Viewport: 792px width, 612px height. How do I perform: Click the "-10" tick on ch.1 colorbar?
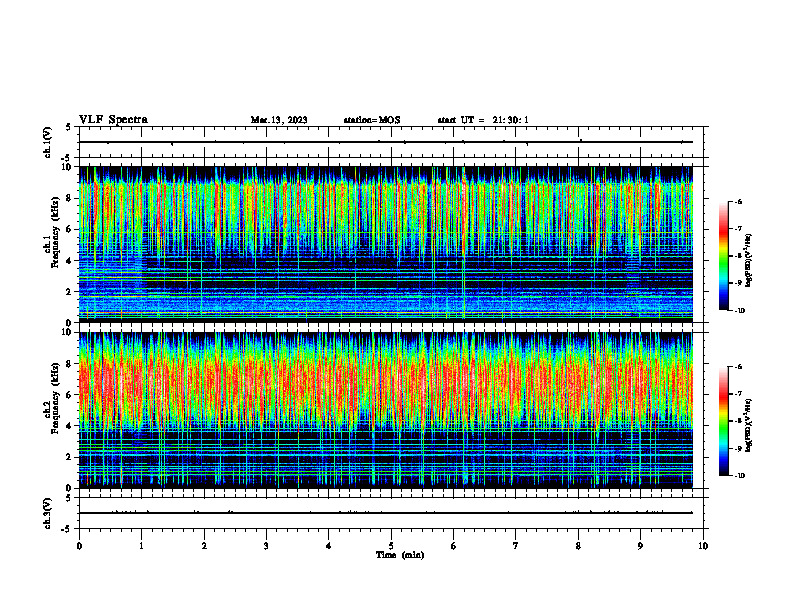740,311
